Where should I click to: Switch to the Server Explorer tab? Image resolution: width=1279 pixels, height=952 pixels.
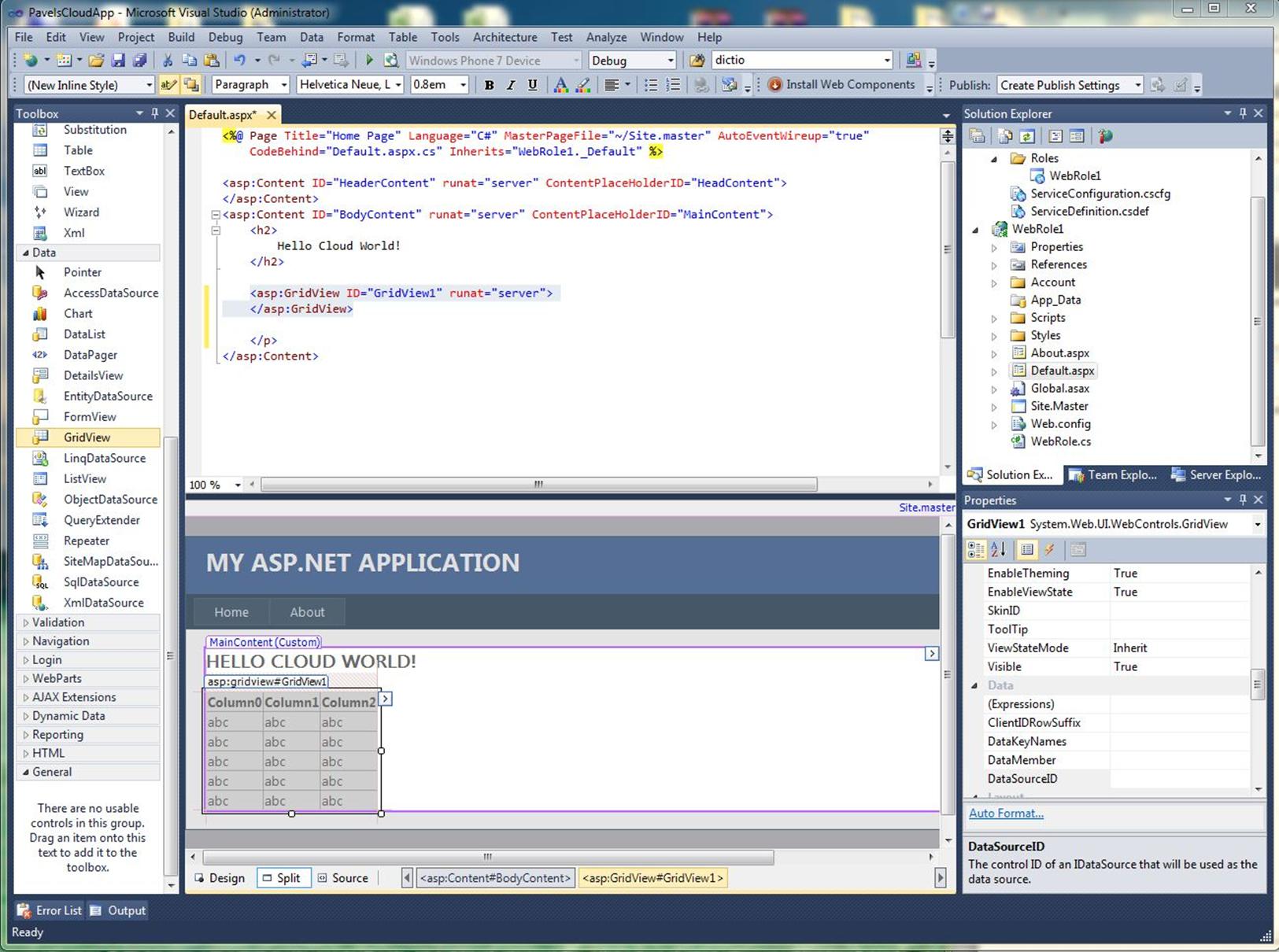coord(1216,474)
